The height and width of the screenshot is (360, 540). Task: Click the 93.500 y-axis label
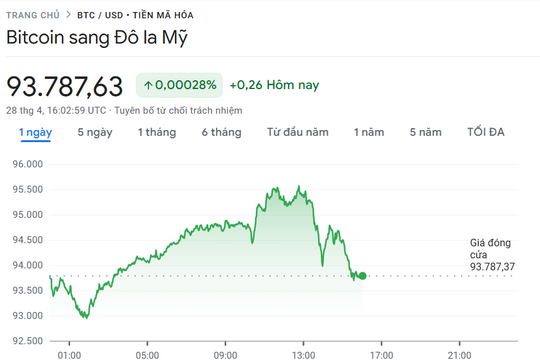pos(28,290)
